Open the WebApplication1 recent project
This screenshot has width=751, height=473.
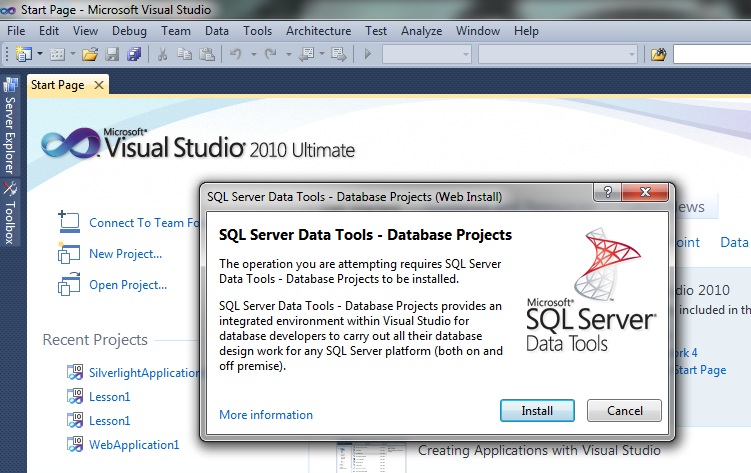(x=134, y=445)
